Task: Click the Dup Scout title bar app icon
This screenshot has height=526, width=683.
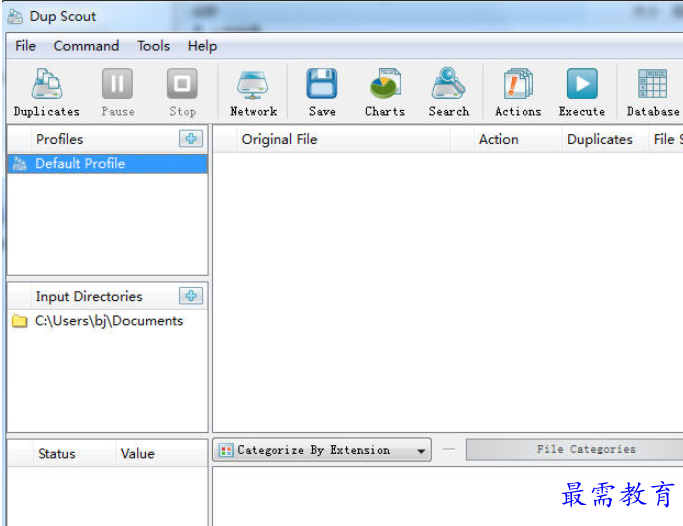Action: coord(16,17)
